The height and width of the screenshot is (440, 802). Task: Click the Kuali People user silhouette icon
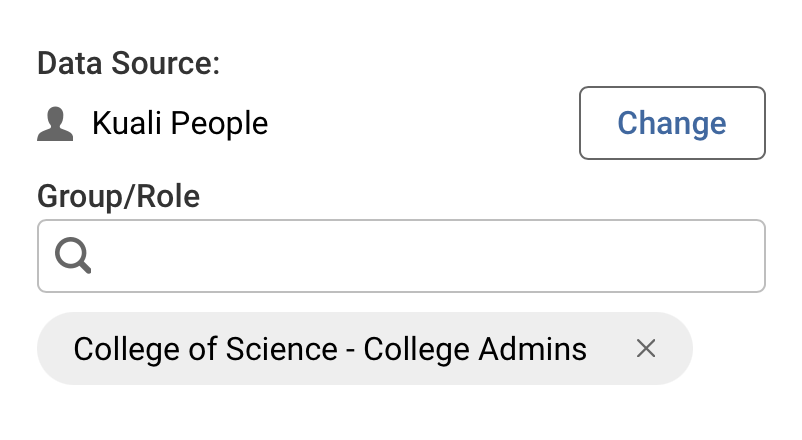coord(55,124)
